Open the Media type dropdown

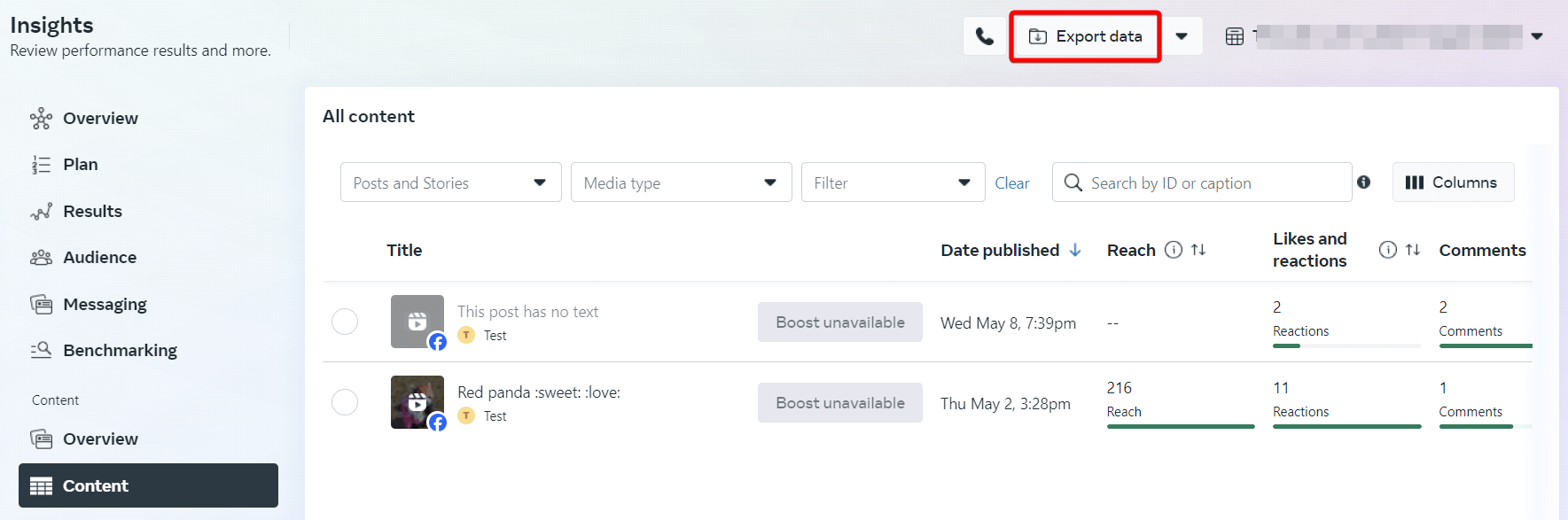[682, 182]
